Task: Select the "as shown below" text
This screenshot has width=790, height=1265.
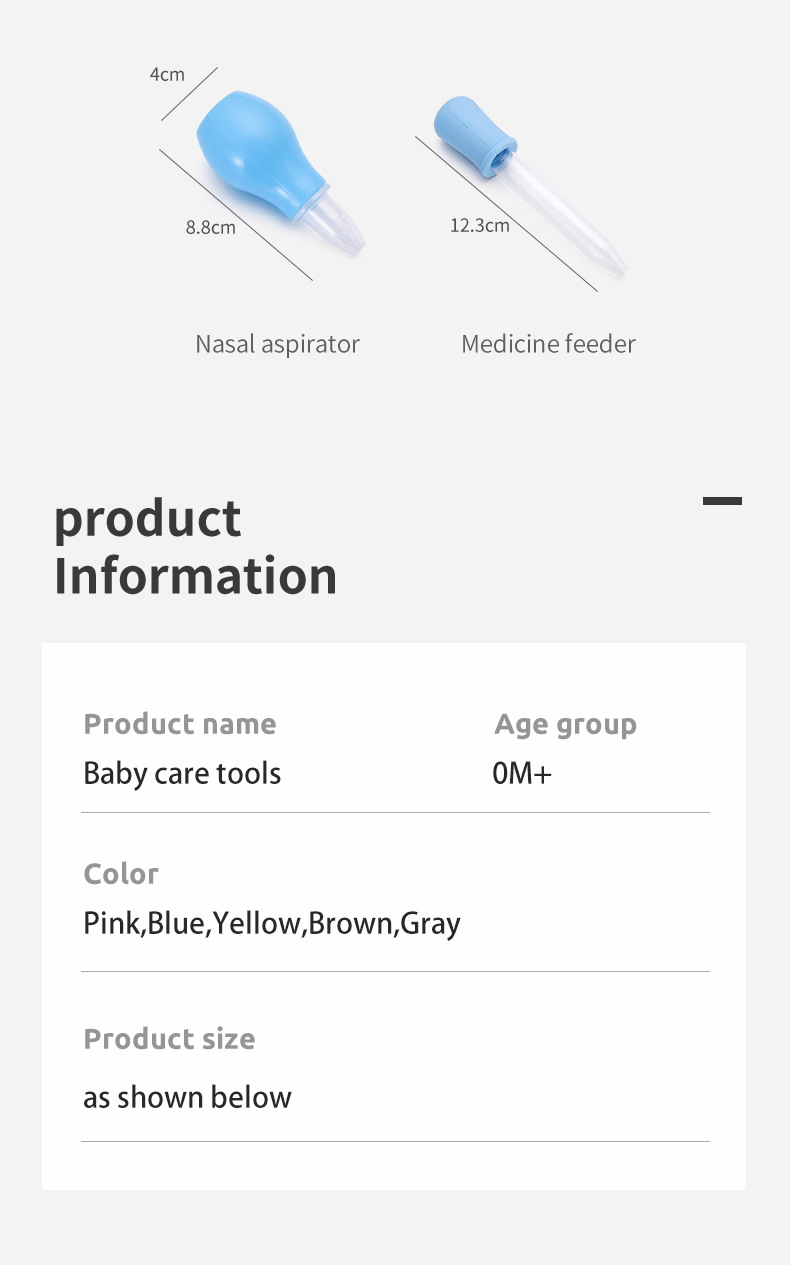Action: [187, 1097]
